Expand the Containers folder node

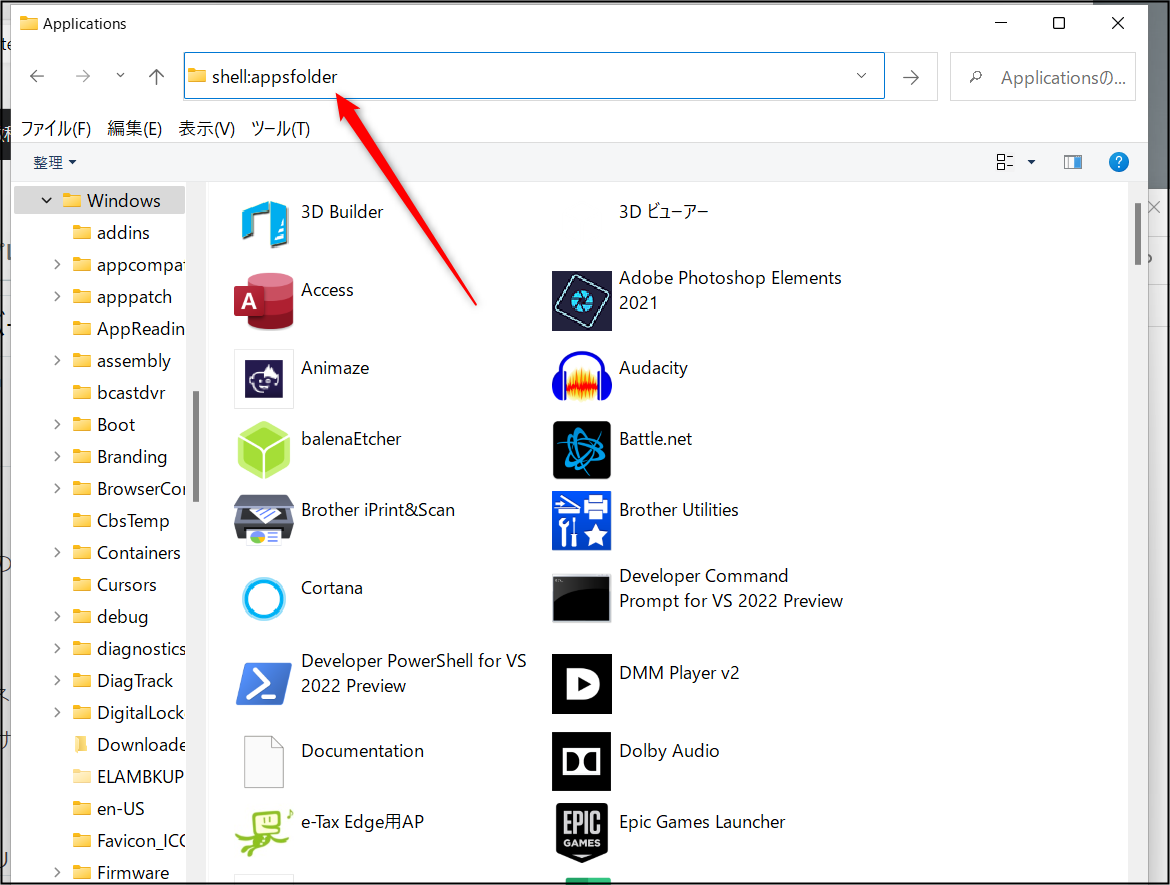57,552
